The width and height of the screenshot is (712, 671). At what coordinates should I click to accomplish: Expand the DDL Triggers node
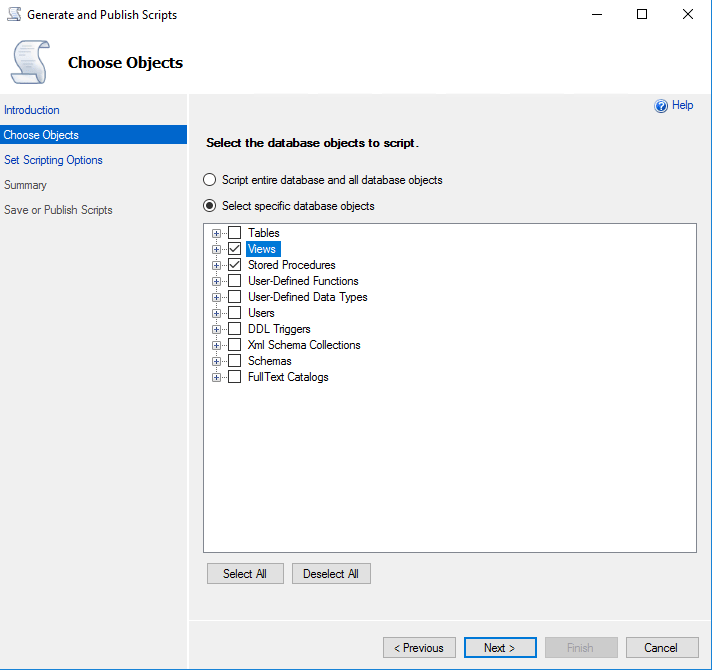point(217,329)
